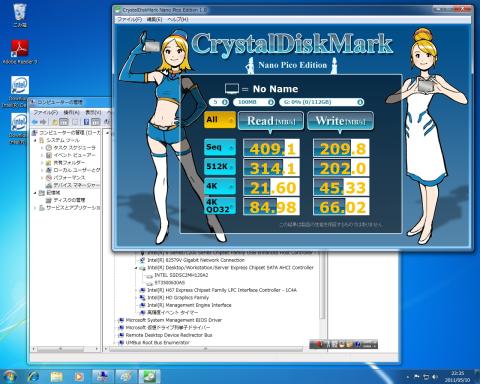
Task: Click Back arrow in Computer Management toolbar
Action: (x=35, y=122)
